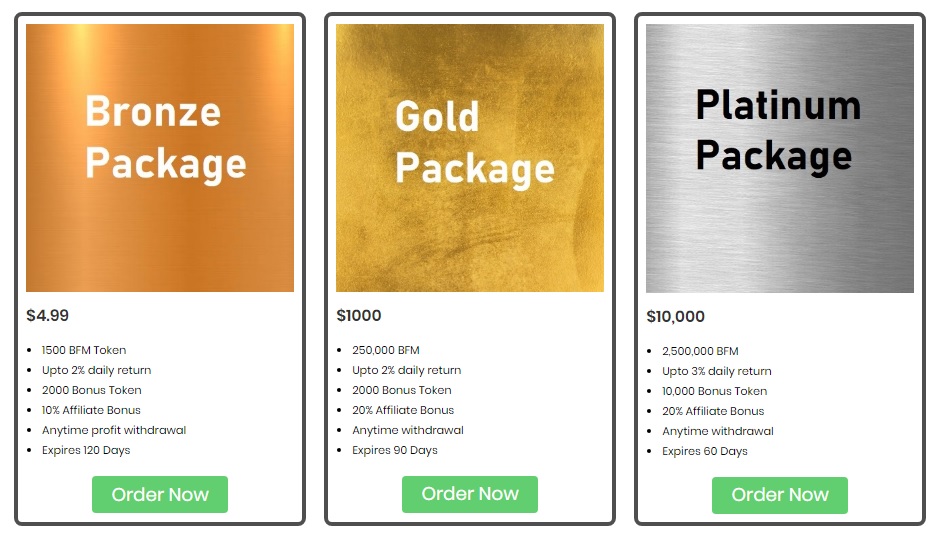Click 'Expires 60 Days' item
Image resolution: width=951 pixels, height=547 pixels.
pyautogui.click(x=705, y=451)
